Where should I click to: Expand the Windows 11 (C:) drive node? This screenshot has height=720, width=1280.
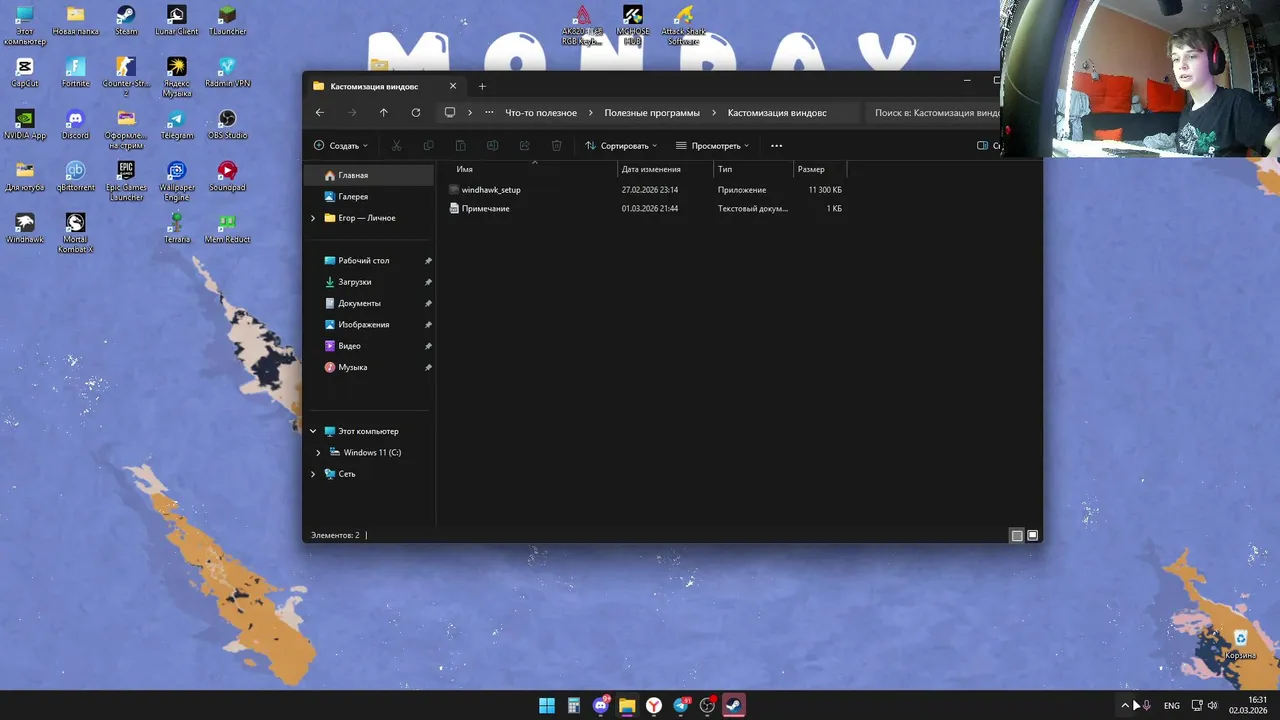click(x=319, y=453)
